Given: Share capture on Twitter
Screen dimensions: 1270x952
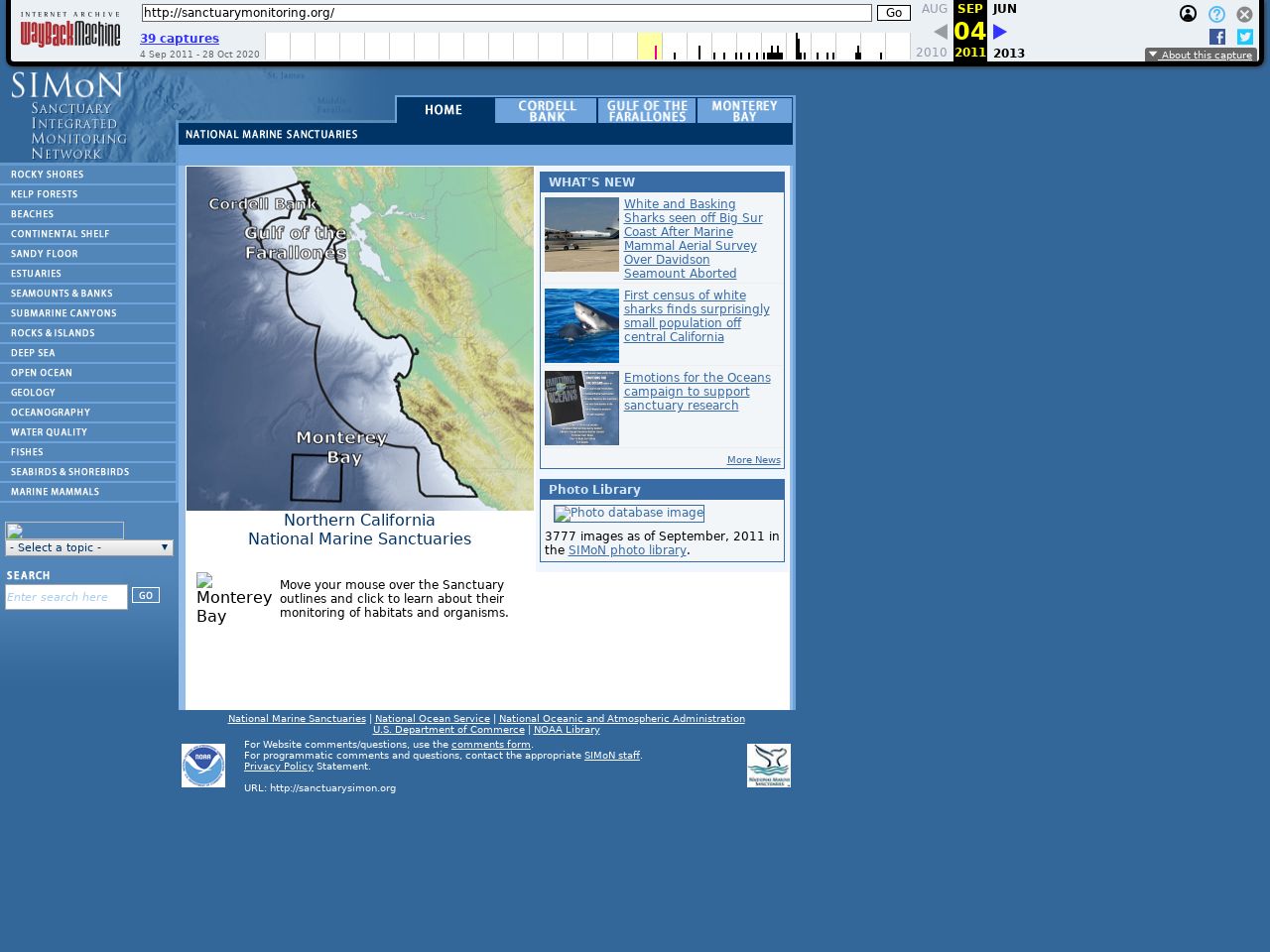Looking at the screenshot, I should click(x=1244, y=37).
